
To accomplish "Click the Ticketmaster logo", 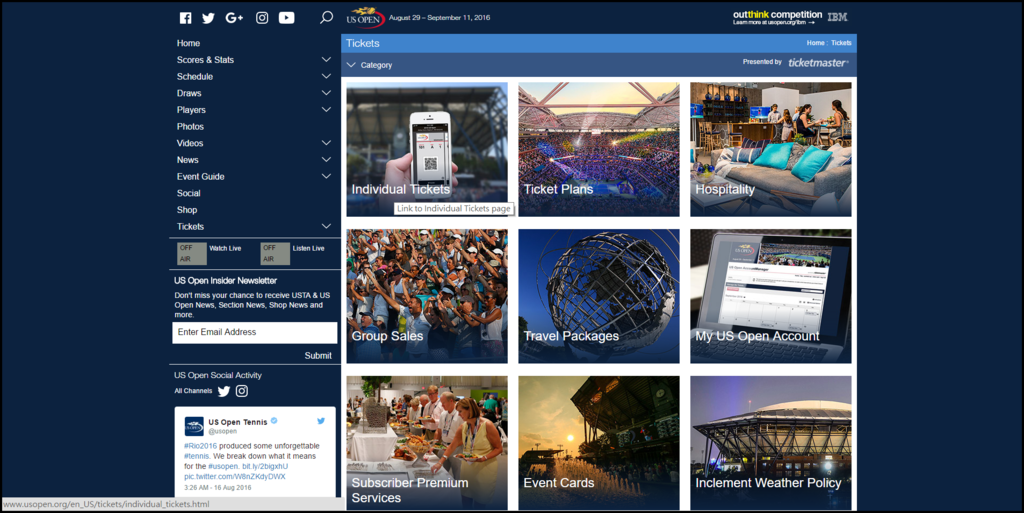I will (x=818, y=63).
